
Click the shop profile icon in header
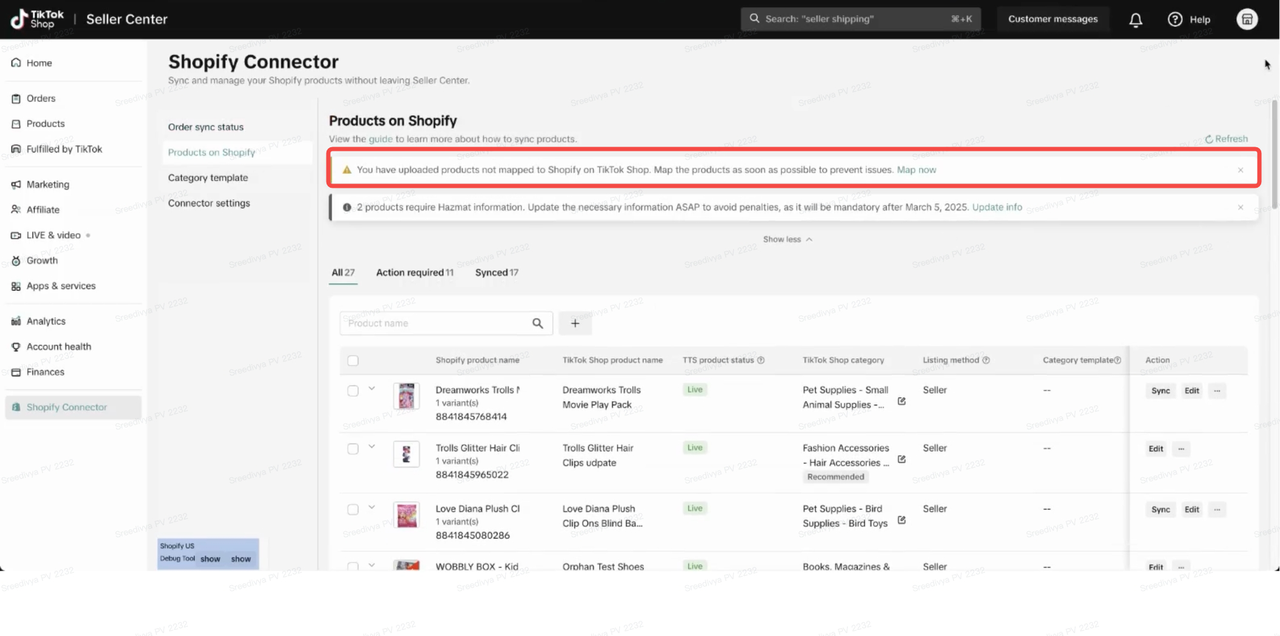1246,19
